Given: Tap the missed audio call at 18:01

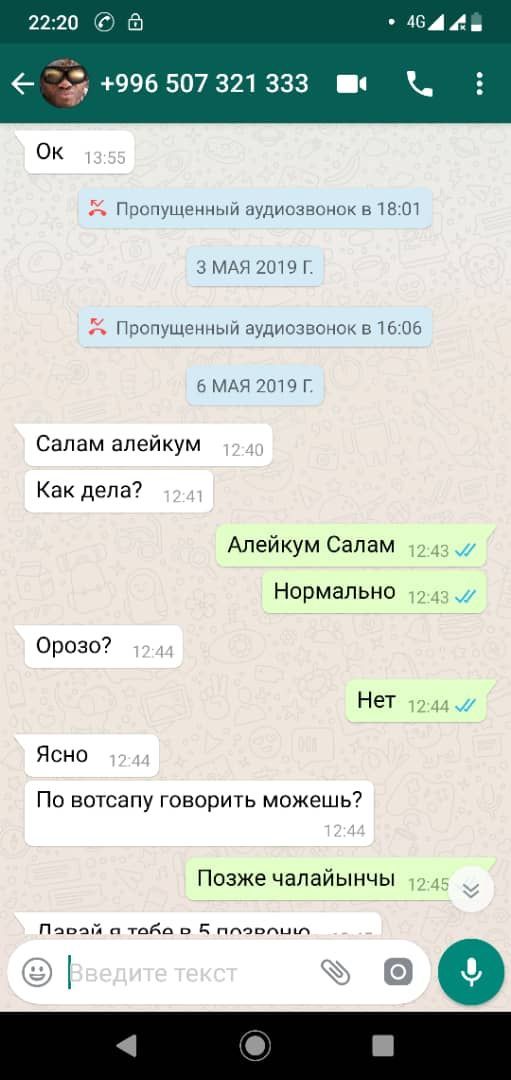Looking at the screenshot, I should click(x=255, y=209).
